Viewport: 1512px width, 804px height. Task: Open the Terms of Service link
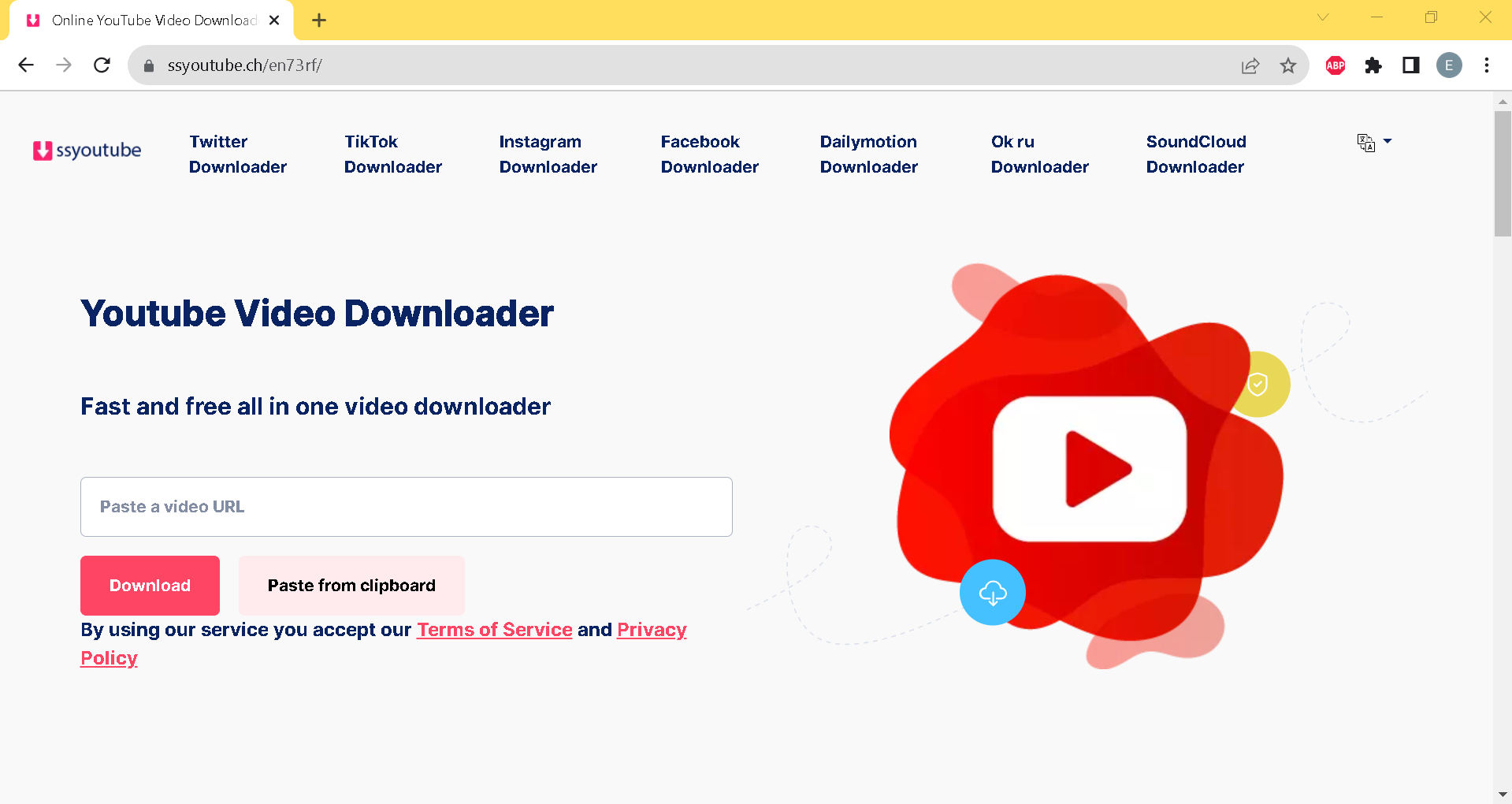point(494,629)
